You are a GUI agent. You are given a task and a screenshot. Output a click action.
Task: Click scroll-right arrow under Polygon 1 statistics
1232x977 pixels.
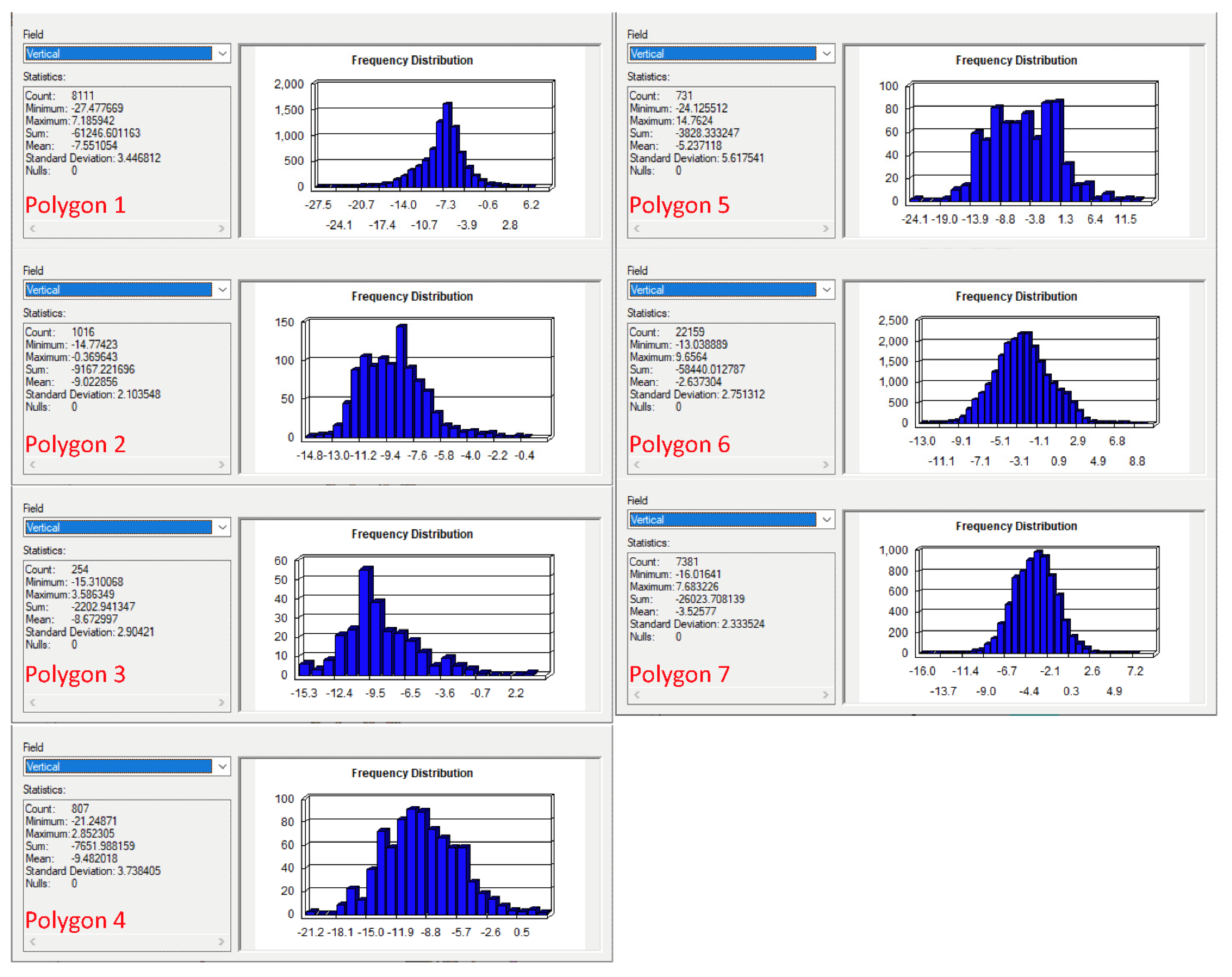221,229
